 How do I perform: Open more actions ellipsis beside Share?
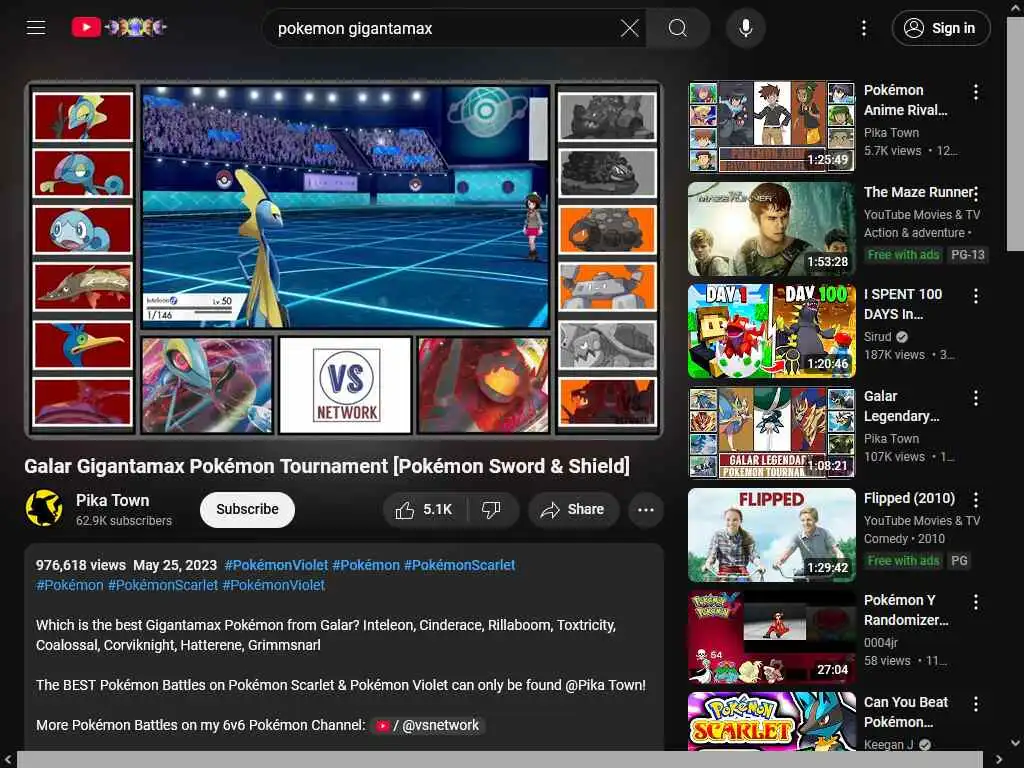(646, 509)
